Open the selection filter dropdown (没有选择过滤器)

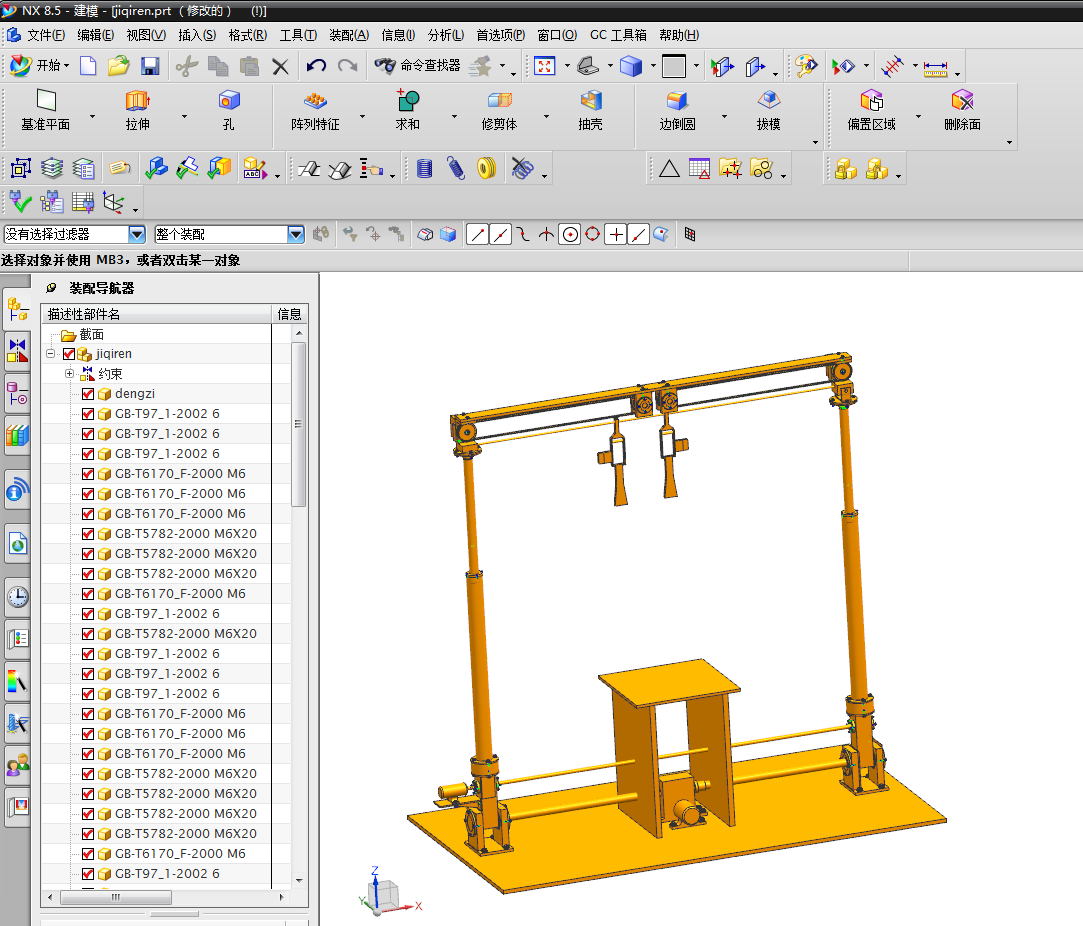137,234
